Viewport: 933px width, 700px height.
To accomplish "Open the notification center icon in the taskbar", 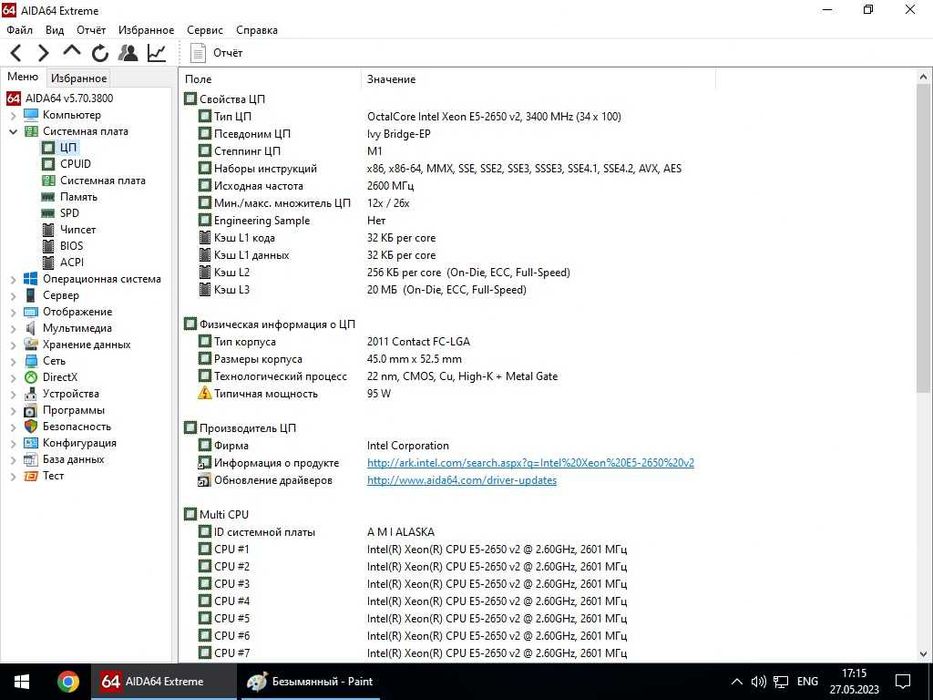I will coord(903,682).
